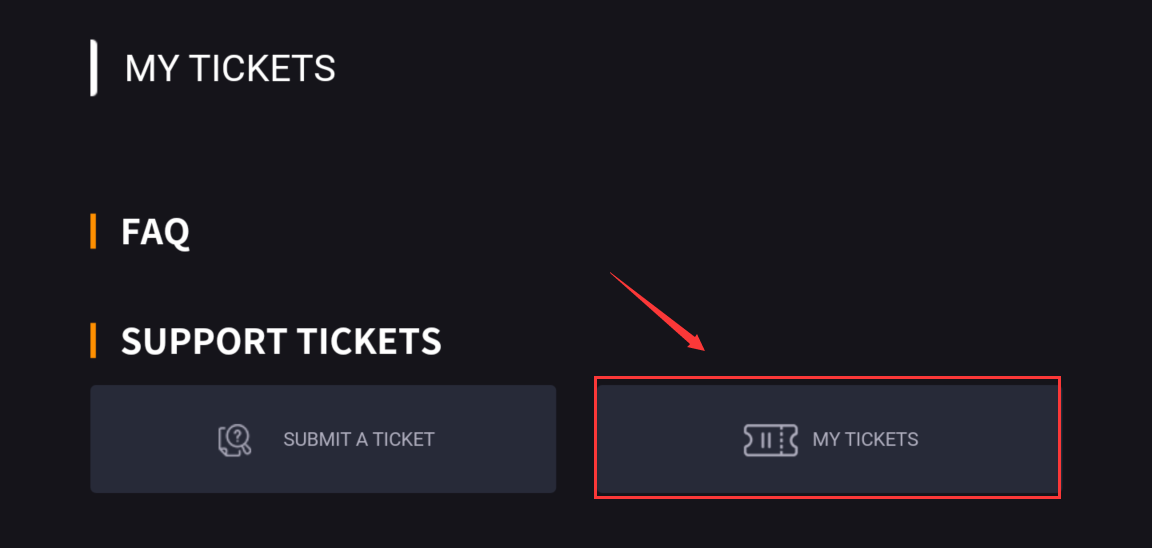This screenshot has width=1152, height=548.
Task: Click the MY TICKETS page title
Action: pos(230,68)
